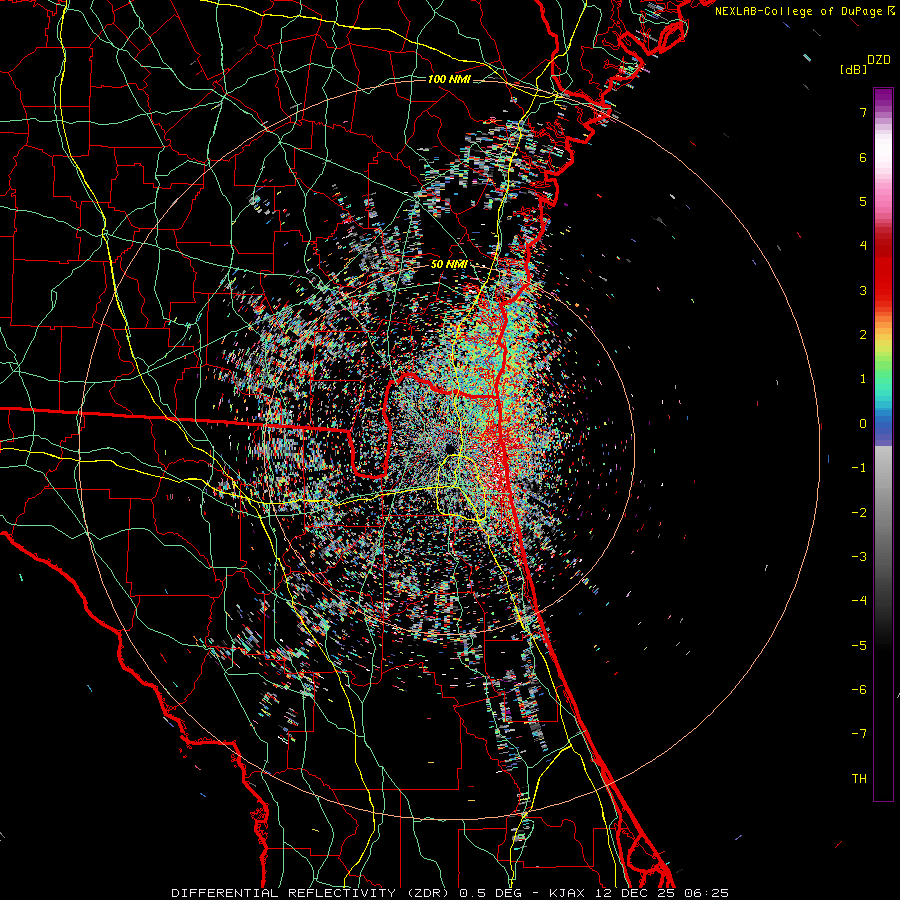Click the 7 value on the colorbar scale
Screen dimensions: 900x900
[863, 112]
